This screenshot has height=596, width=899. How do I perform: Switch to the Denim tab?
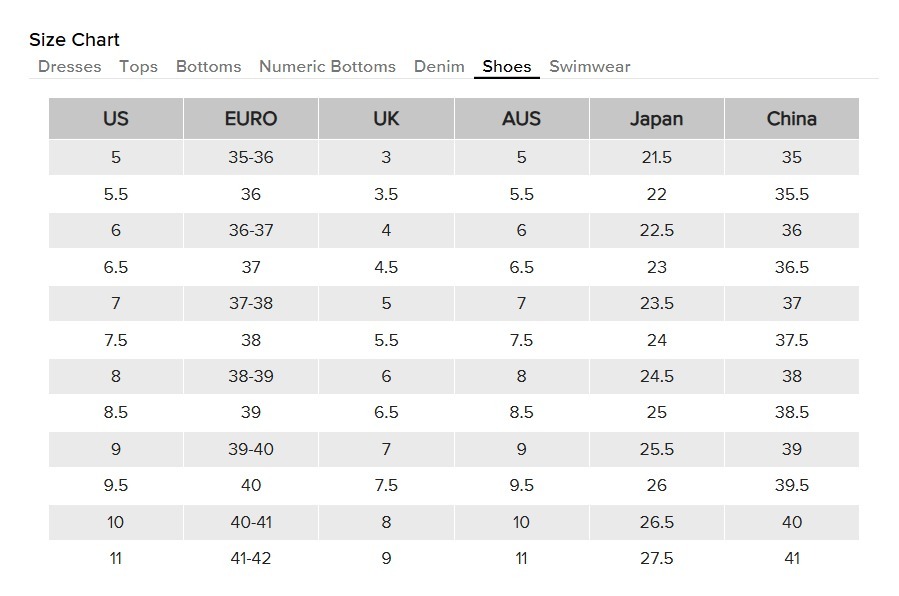tap(439, 67)
